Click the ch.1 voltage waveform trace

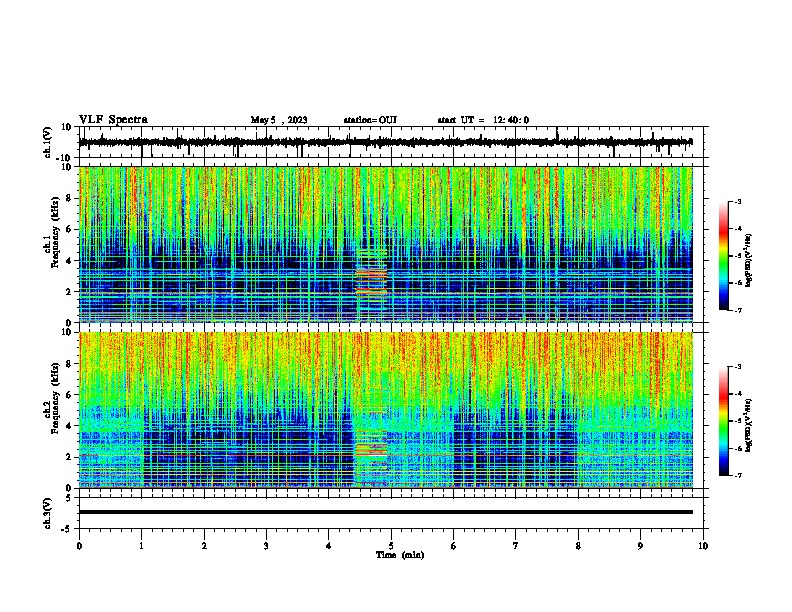click(385, 142)
